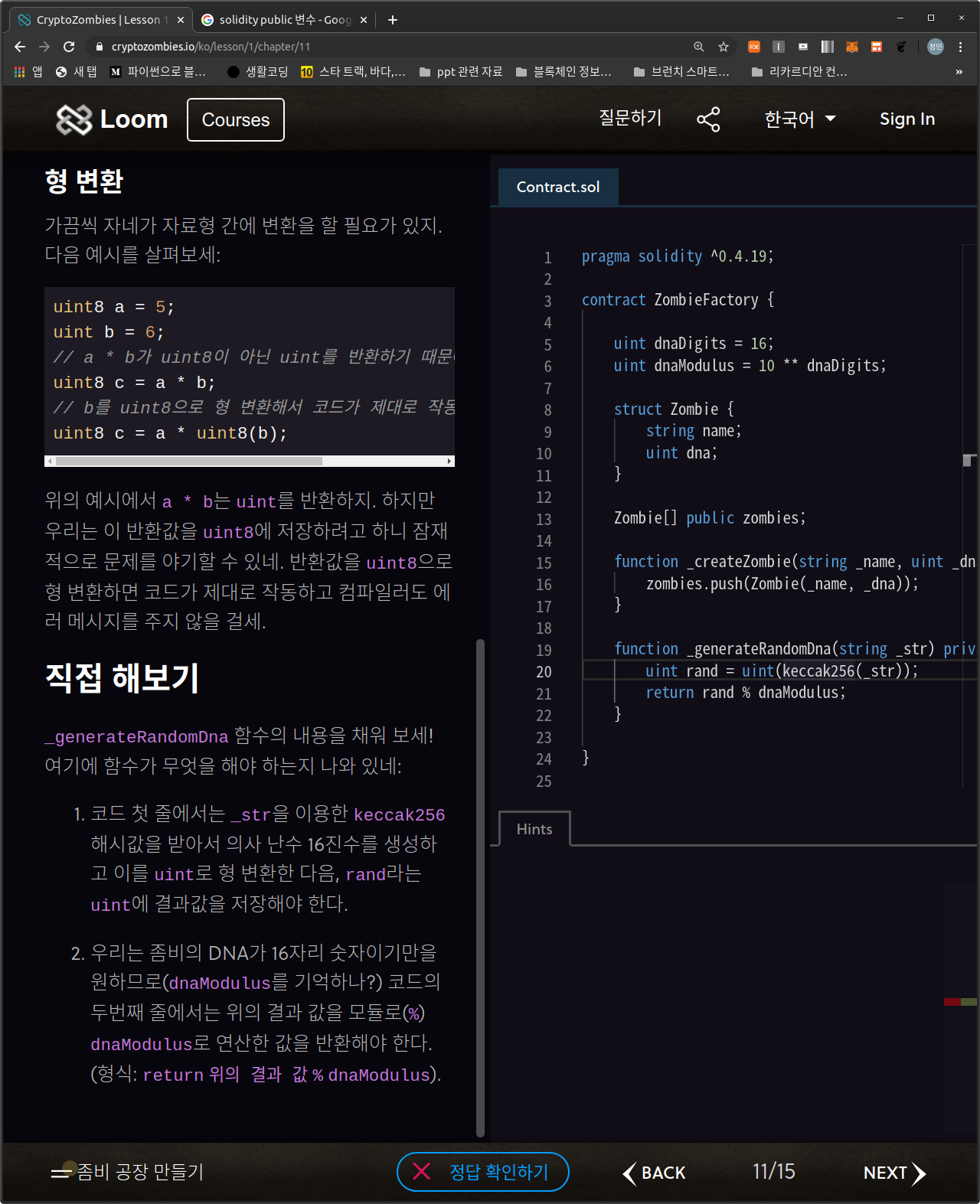The width and height of the screenshot is (980, 1204).
Task: Expand the 한국어 language dropdown
Action: 800,119
